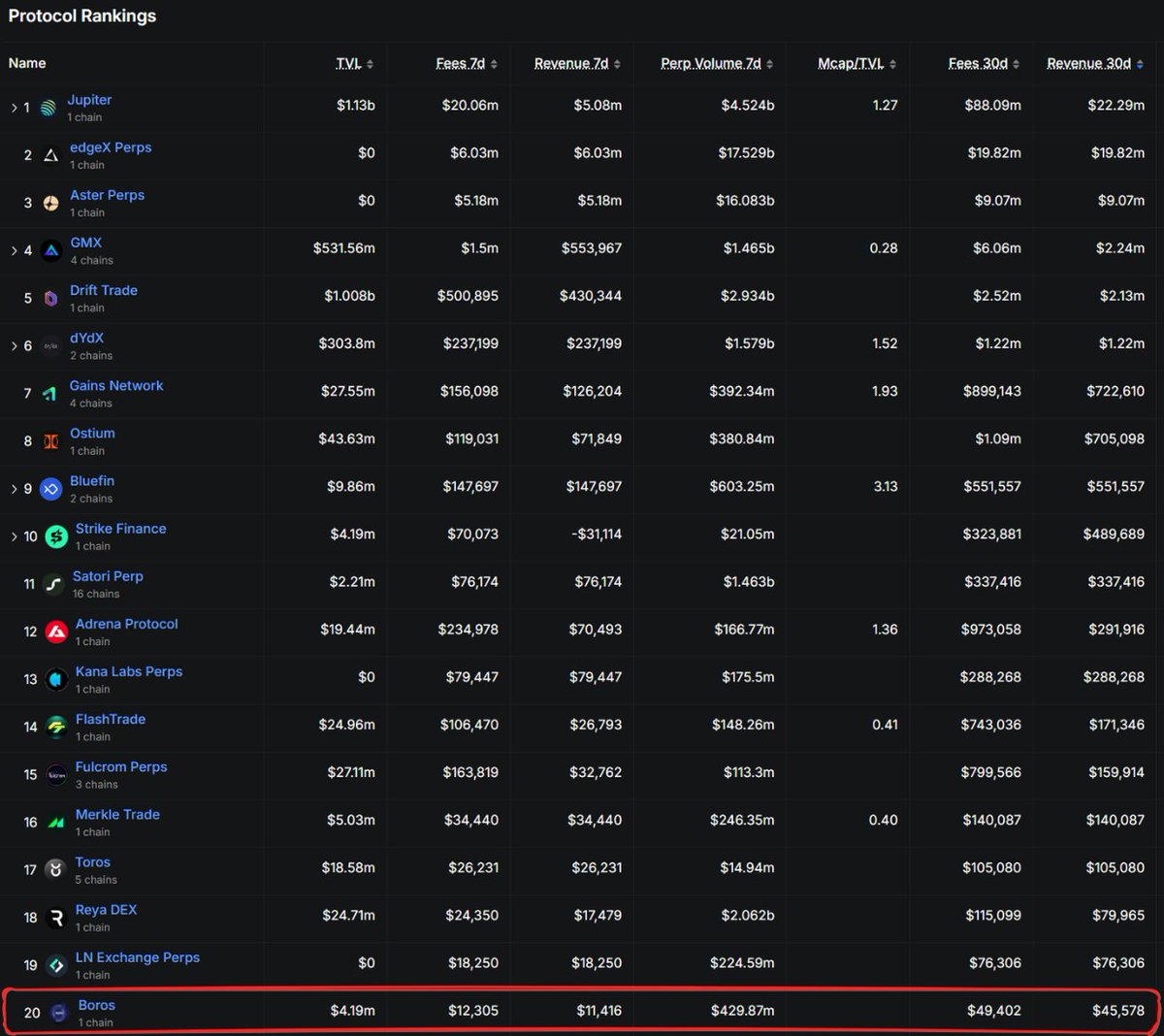Click Jupiter's $1.13b TVL value

pos(356,105)
